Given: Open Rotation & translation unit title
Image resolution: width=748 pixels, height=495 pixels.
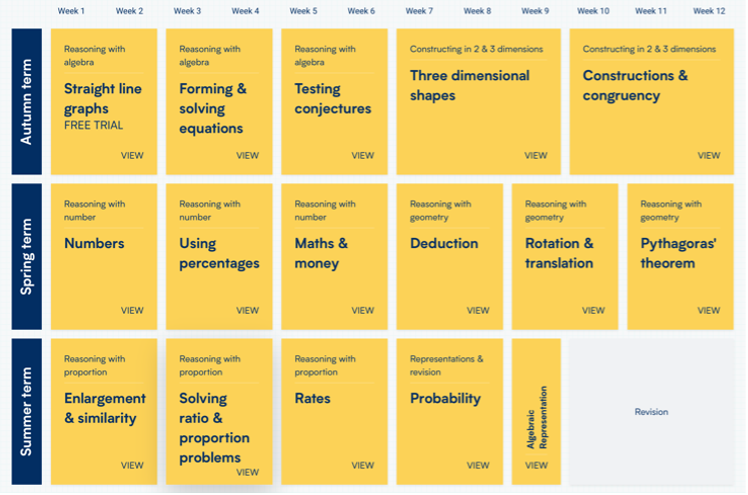Looking at the screenshot, I should [x=559, y=253].
